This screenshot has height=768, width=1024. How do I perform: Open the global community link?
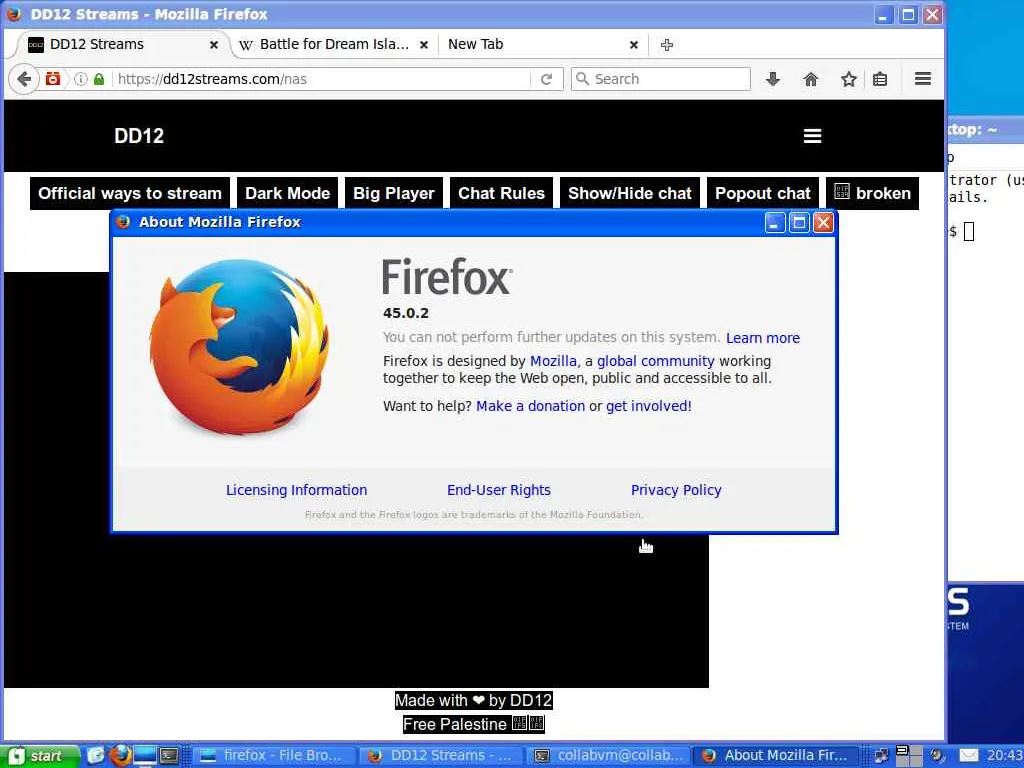pos(656,361)
